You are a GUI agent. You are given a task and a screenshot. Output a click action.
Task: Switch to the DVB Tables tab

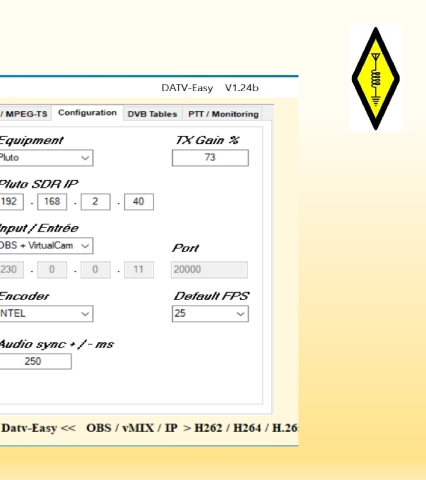pyautogui.click(x=152, y=114)
